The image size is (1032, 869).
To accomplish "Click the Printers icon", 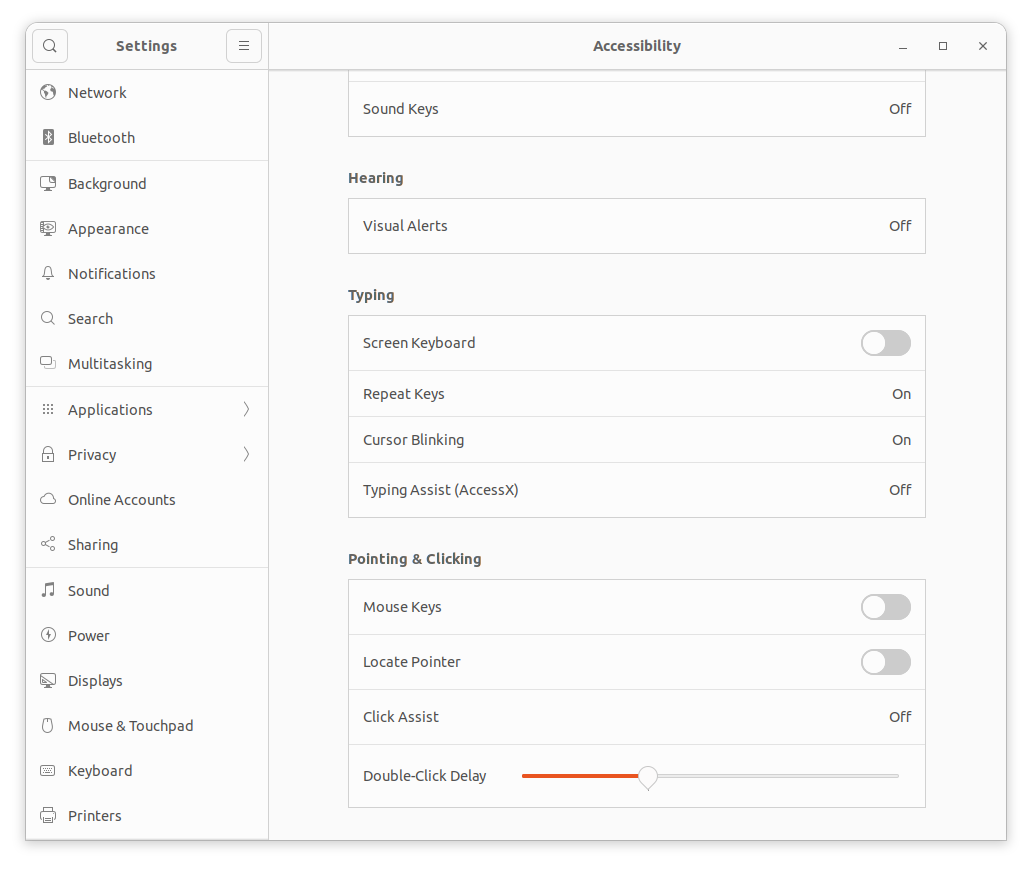I will point(48,815).
